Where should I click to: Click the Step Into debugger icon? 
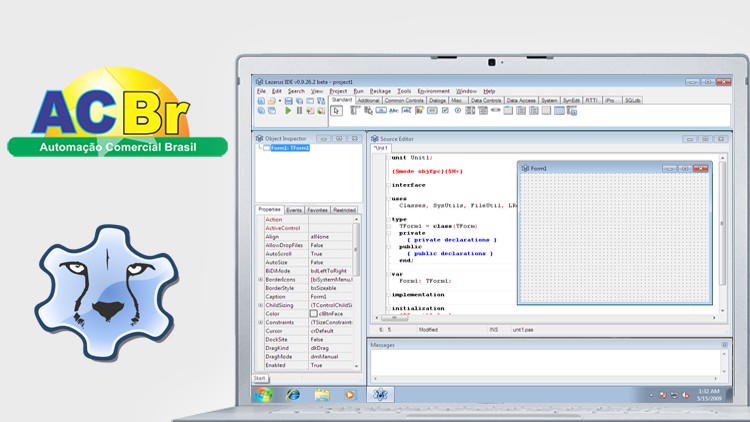[x=310, y=111]
